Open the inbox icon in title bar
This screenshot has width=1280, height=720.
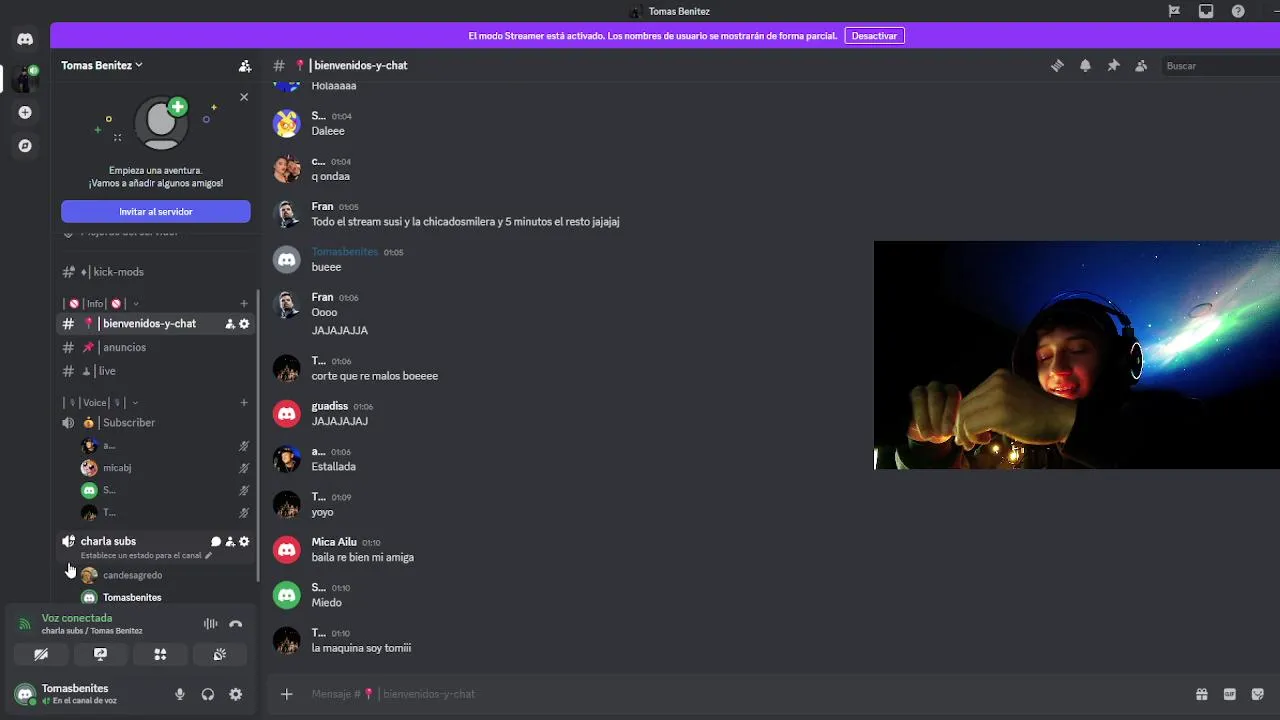1206,11
